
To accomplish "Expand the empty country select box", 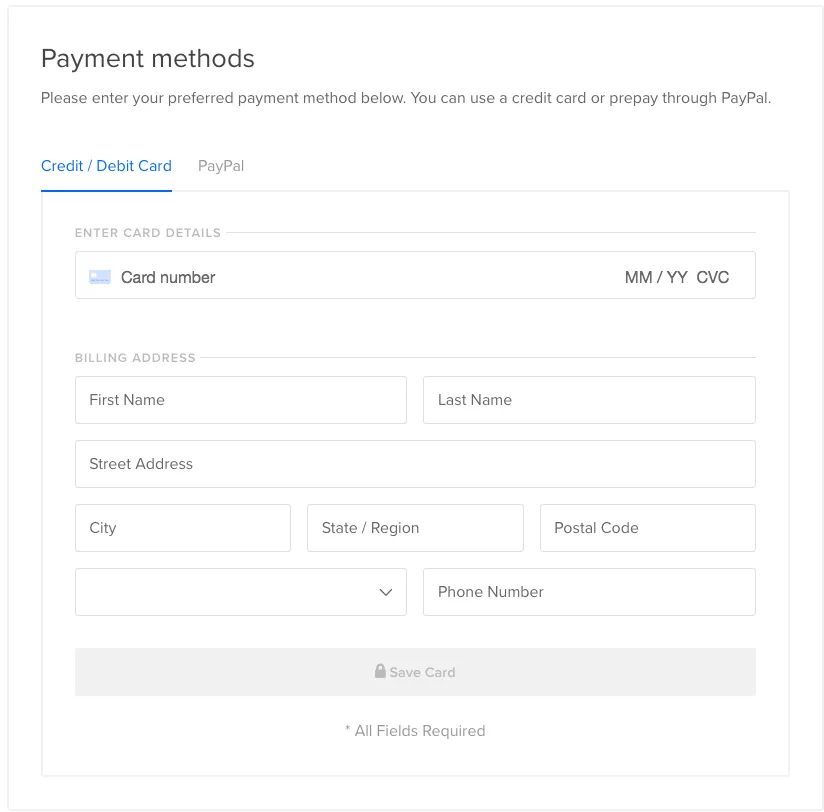I will pos(241,592).
